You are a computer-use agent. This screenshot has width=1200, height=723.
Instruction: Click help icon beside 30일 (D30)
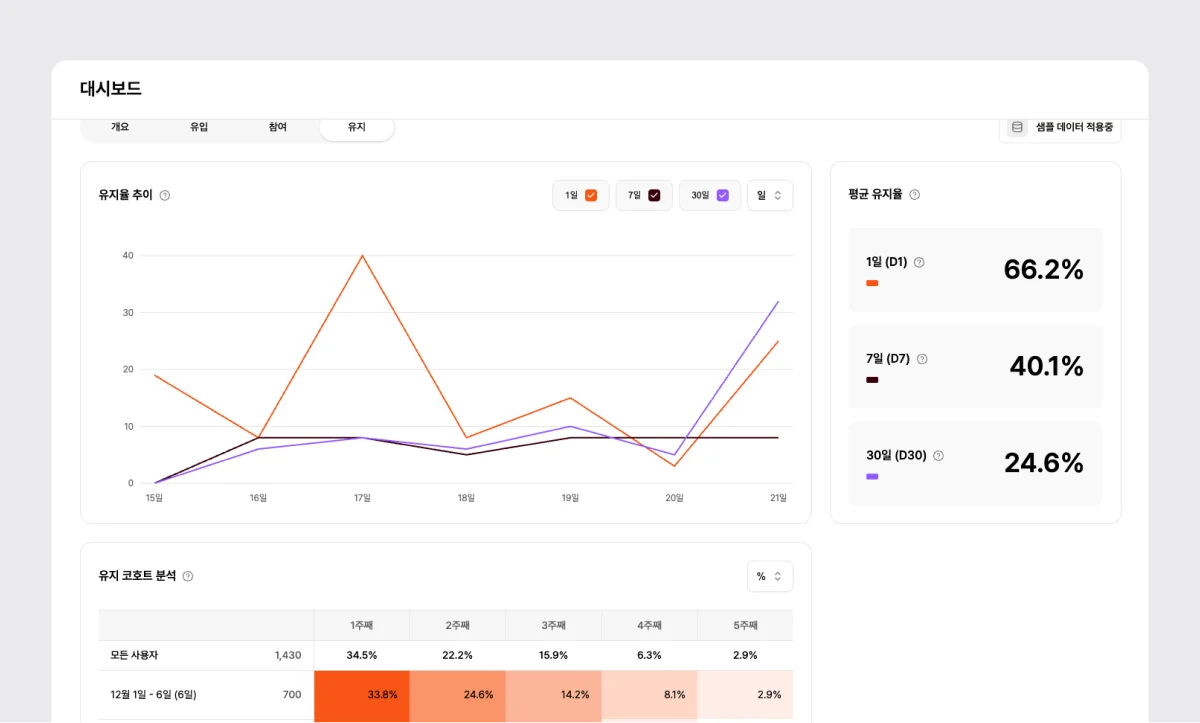pyautogui.click(x=938, y=456)
